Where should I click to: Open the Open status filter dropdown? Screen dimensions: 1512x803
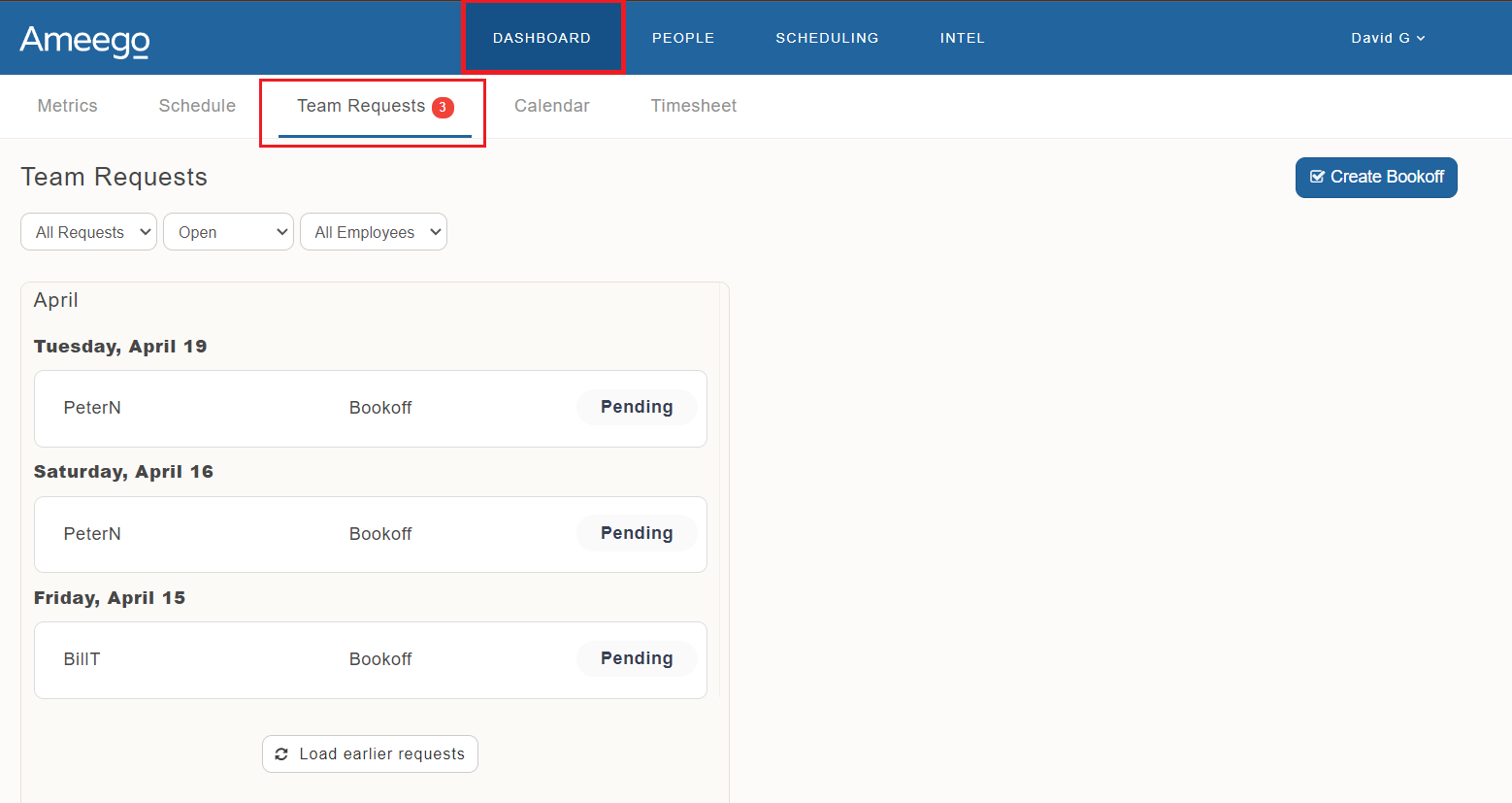point(228,231)
